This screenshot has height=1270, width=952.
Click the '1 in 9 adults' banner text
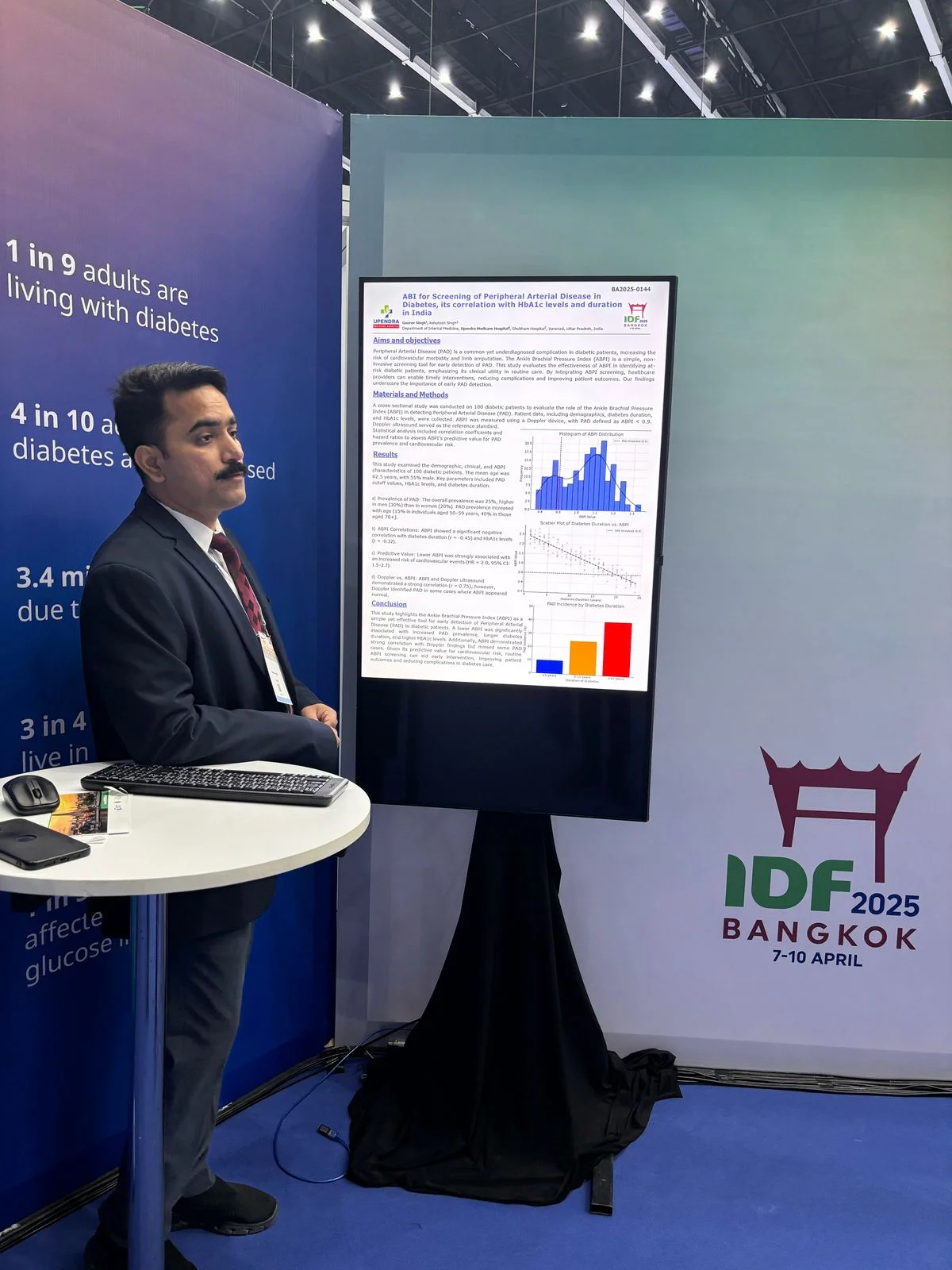pyautogui.click(x=112, y=291)
